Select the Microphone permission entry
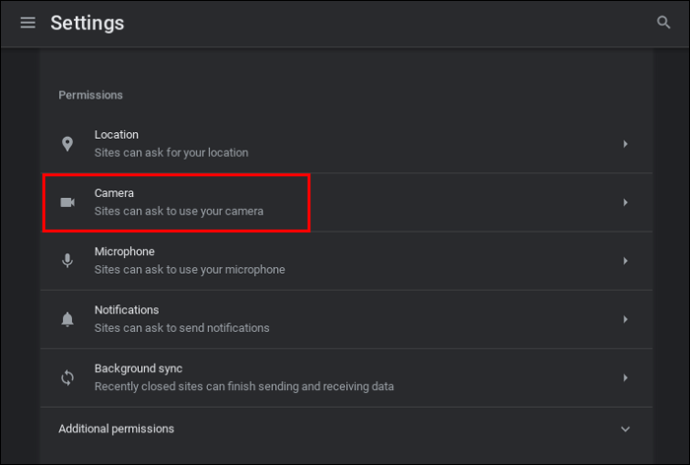The width and height of the screenshot is (690, 465). [346, 261]
